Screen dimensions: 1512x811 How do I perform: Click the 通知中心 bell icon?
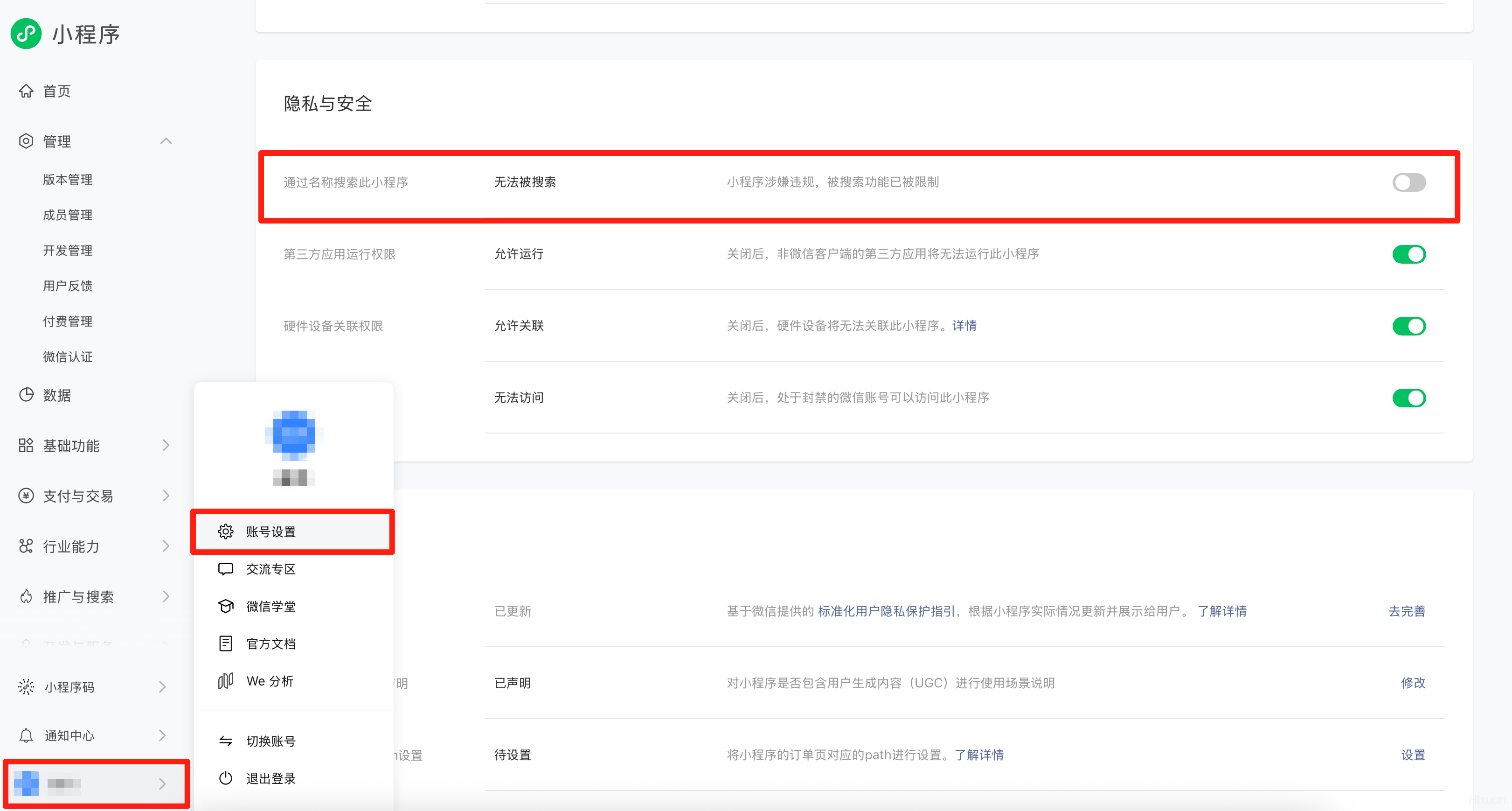click(x=26, y=735)
